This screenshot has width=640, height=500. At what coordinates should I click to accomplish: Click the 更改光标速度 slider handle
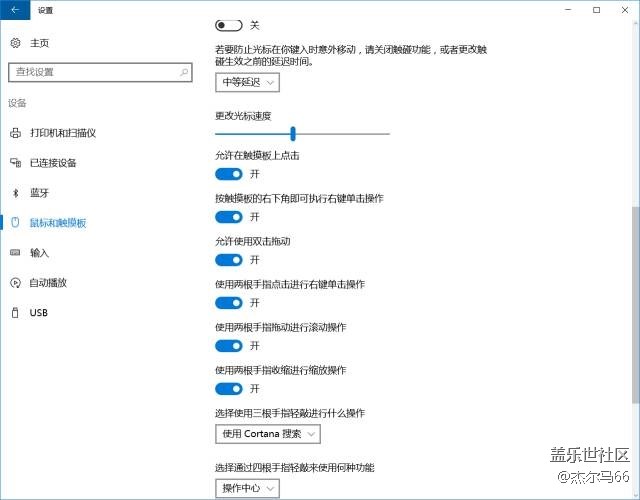pyautogui.click(x=293, y=133)
